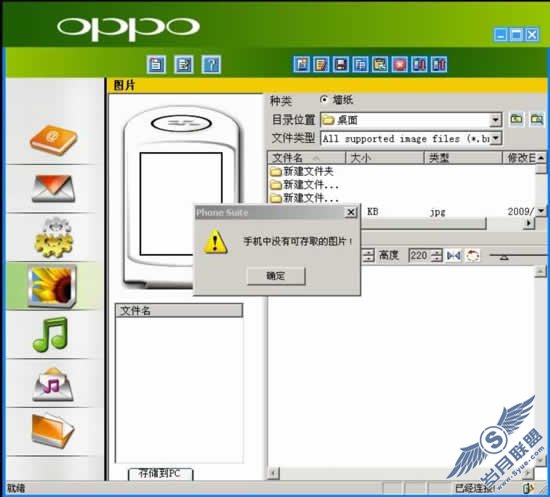Click the edit note toolbar icon
Viewport: 550px width, 497px height.
[321, 64]
